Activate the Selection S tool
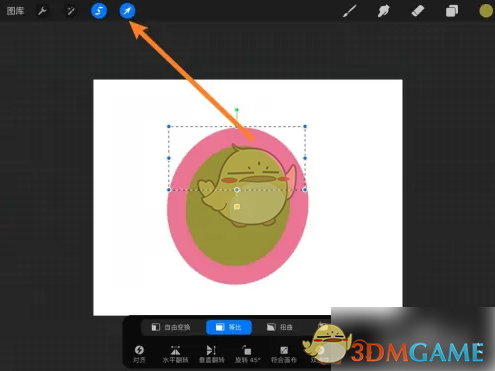This screenshot has width=495, height=371. pyautogui.click(x=99, y=11)
